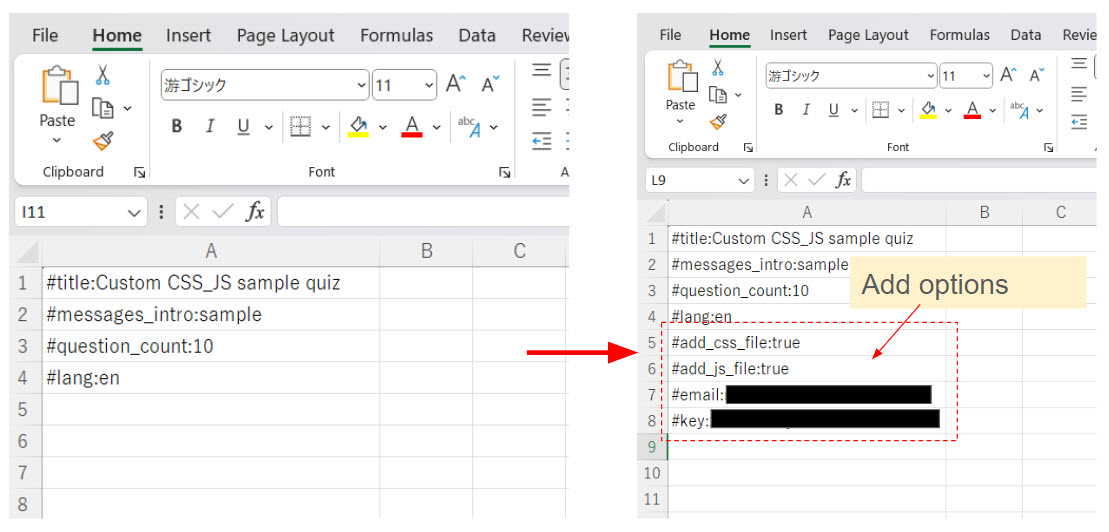Select Format Painter brush in right Excel window
This screenshot has height=532, width=1109.
click(x=718, y=122)
